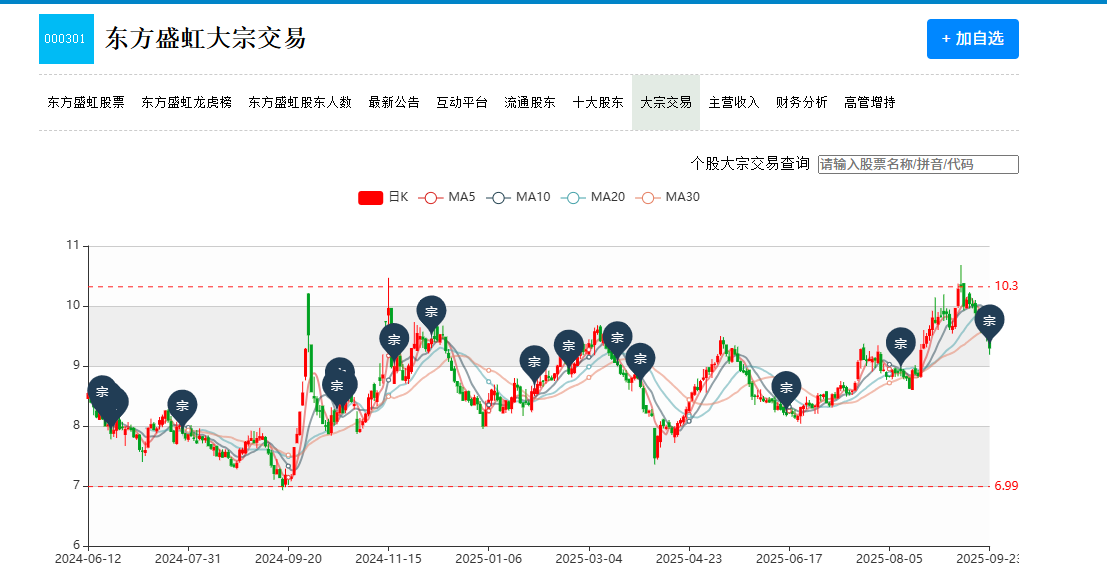Open the 最新公告 tab
Image resolution: width=1107 pixels, height=583 pixels.
pyautogui.click(x=394, y=102)
